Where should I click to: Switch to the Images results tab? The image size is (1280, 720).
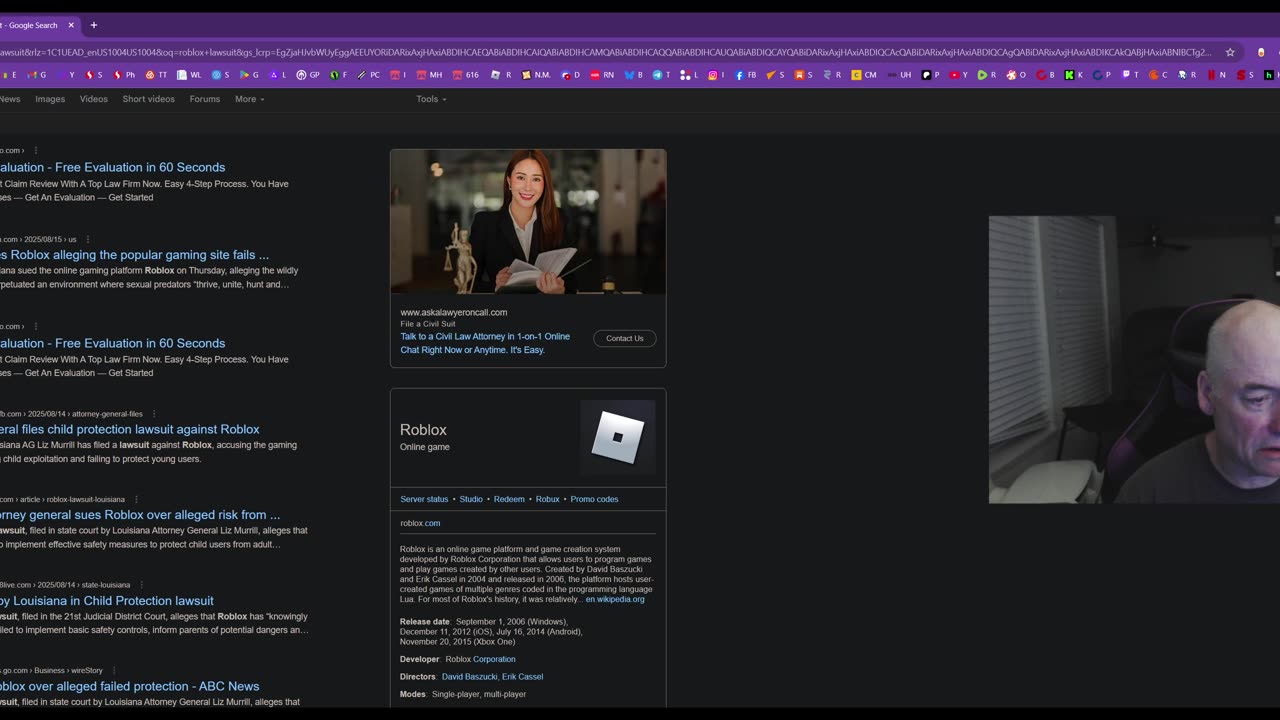click(50, 99)
